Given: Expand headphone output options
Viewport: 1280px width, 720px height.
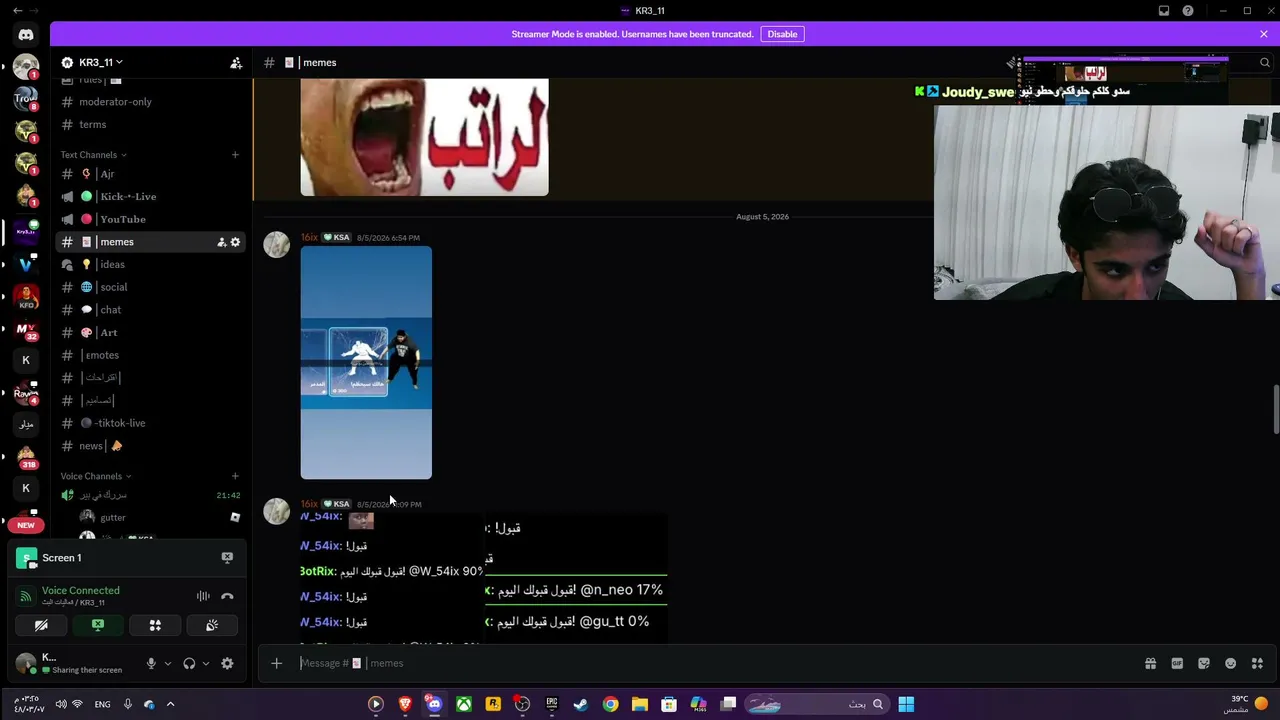Looking at the screenshot, I should [206, 663].
